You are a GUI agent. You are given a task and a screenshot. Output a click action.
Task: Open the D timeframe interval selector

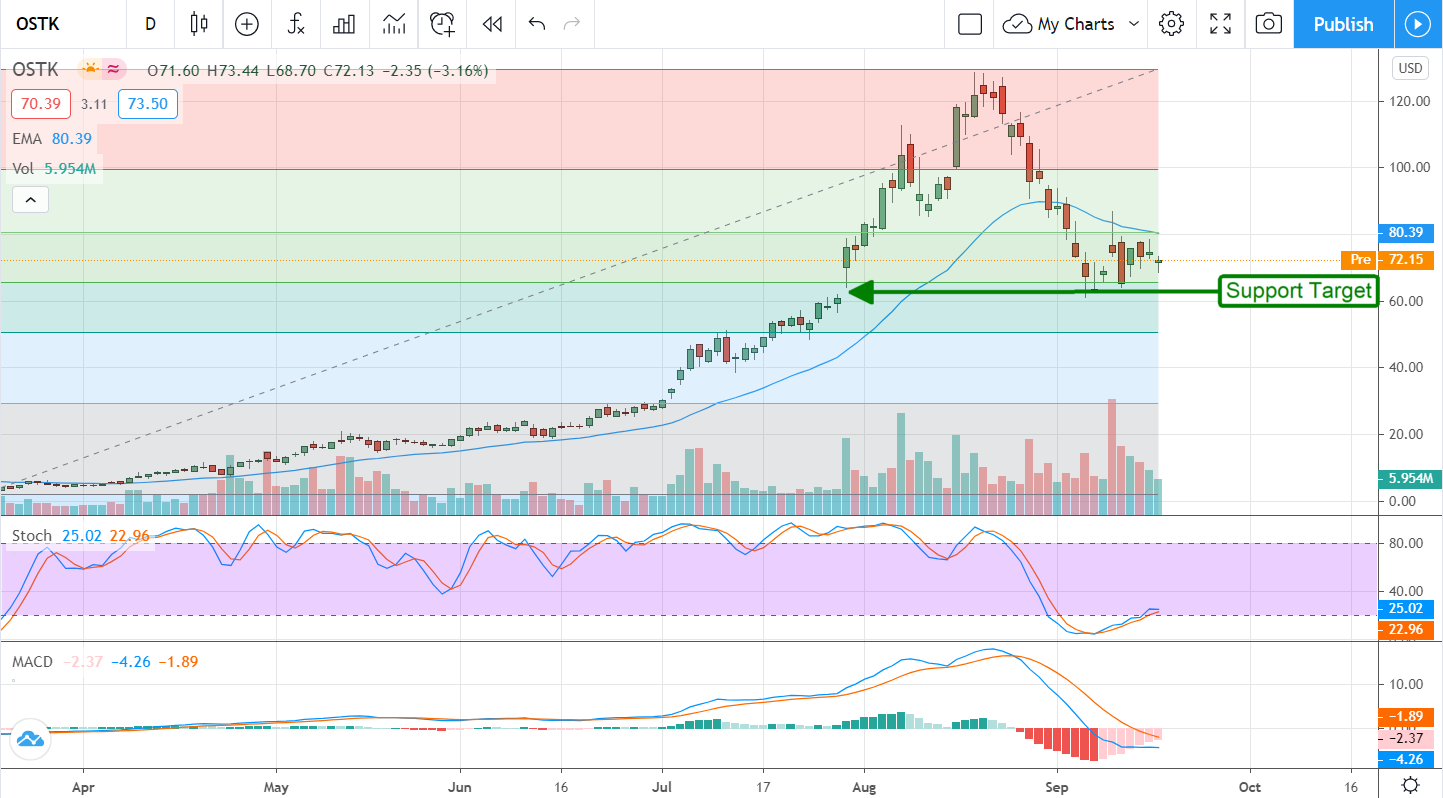pos(150,24)
